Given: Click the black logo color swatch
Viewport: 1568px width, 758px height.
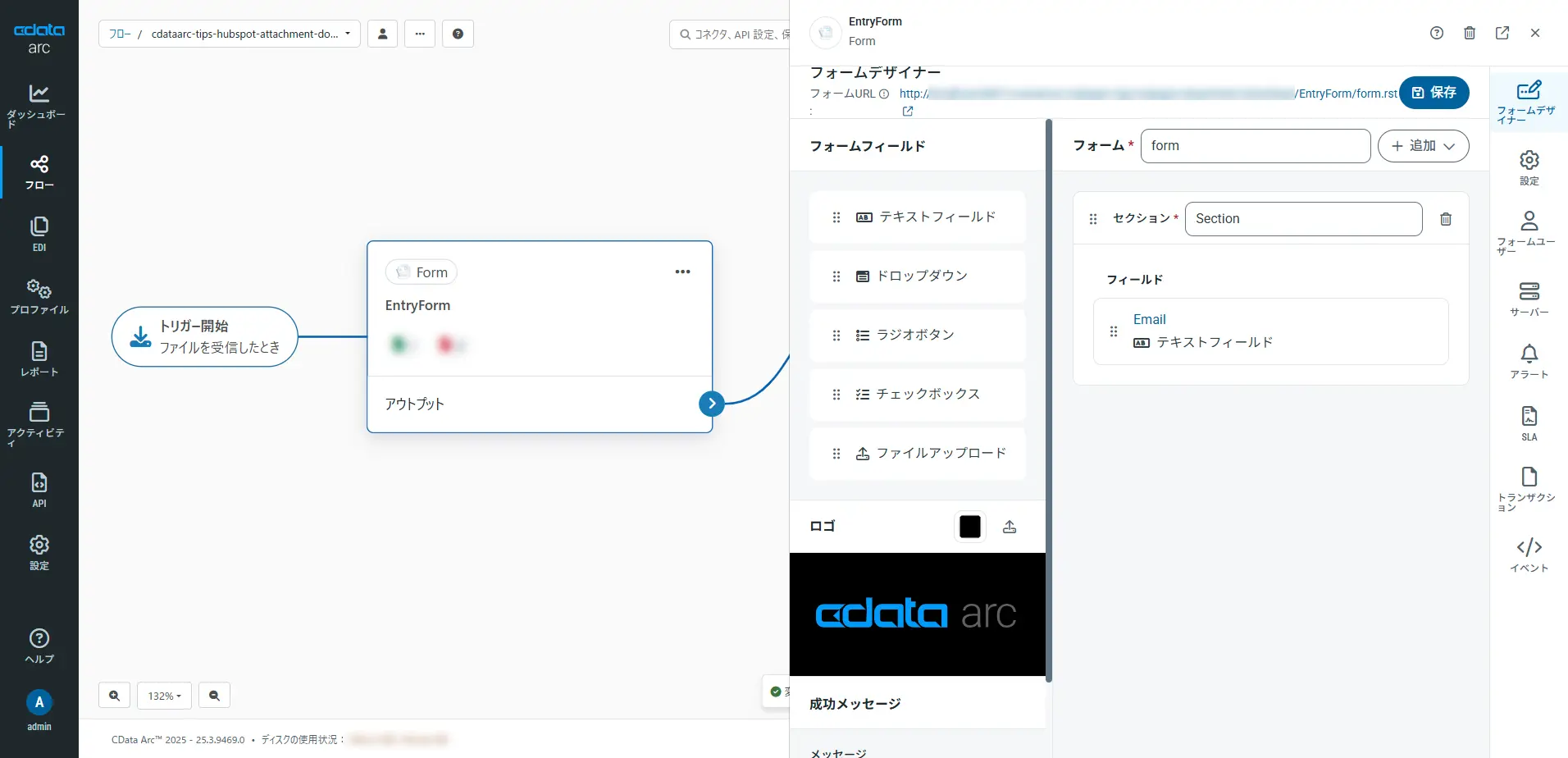Looking at the screenshot, I should point(969,526).
